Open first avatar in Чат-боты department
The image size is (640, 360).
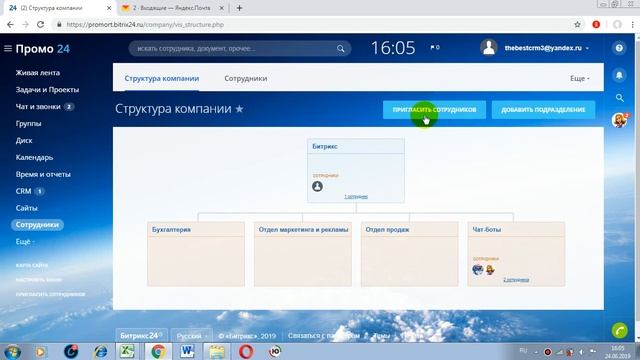(x=478, y=269)
